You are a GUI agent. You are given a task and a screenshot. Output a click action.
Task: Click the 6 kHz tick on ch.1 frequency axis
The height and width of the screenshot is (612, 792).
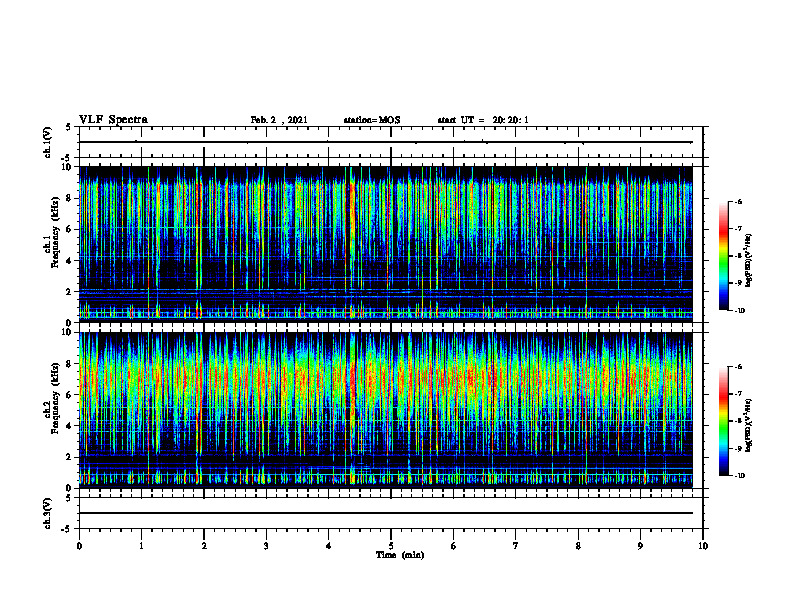pos(70,229)
